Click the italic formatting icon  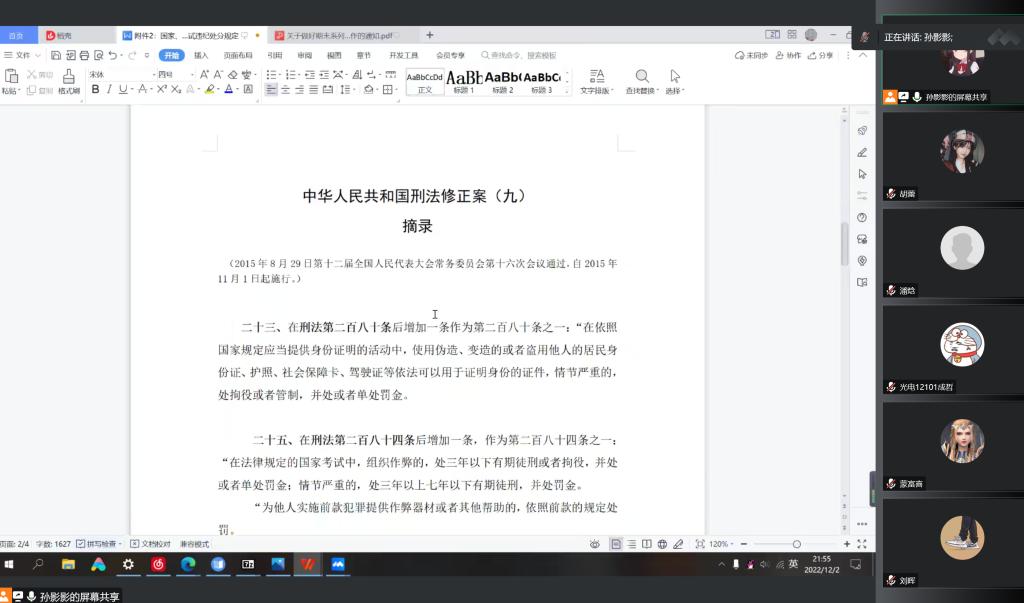pyautogui.click(x=109, y=89)
